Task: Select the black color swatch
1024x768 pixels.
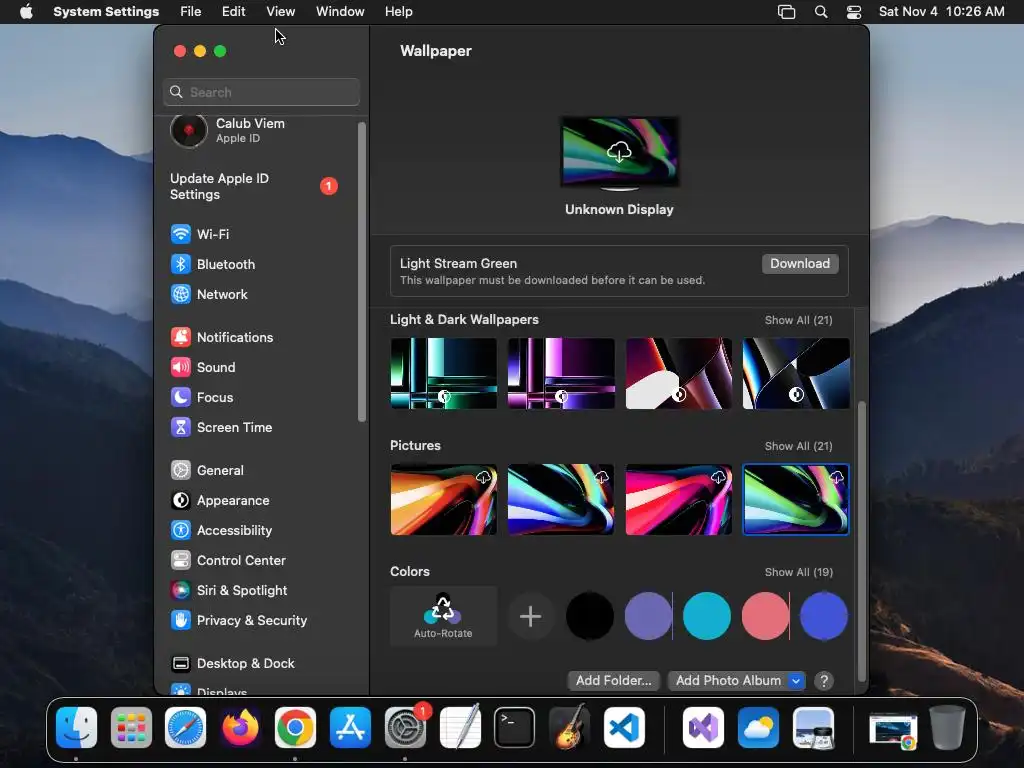Action: pos(590,616)
